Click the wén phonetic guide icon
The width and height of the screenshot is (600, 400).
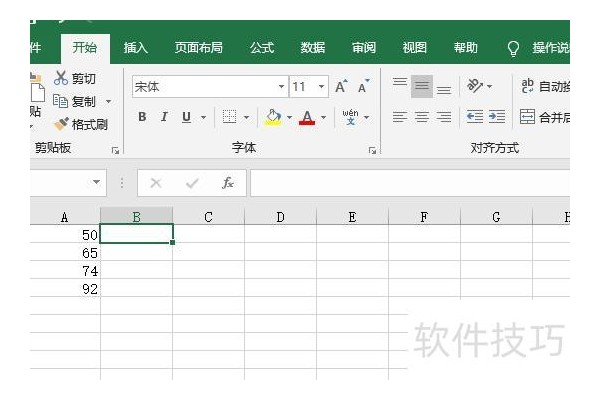(x=350, y=117)
